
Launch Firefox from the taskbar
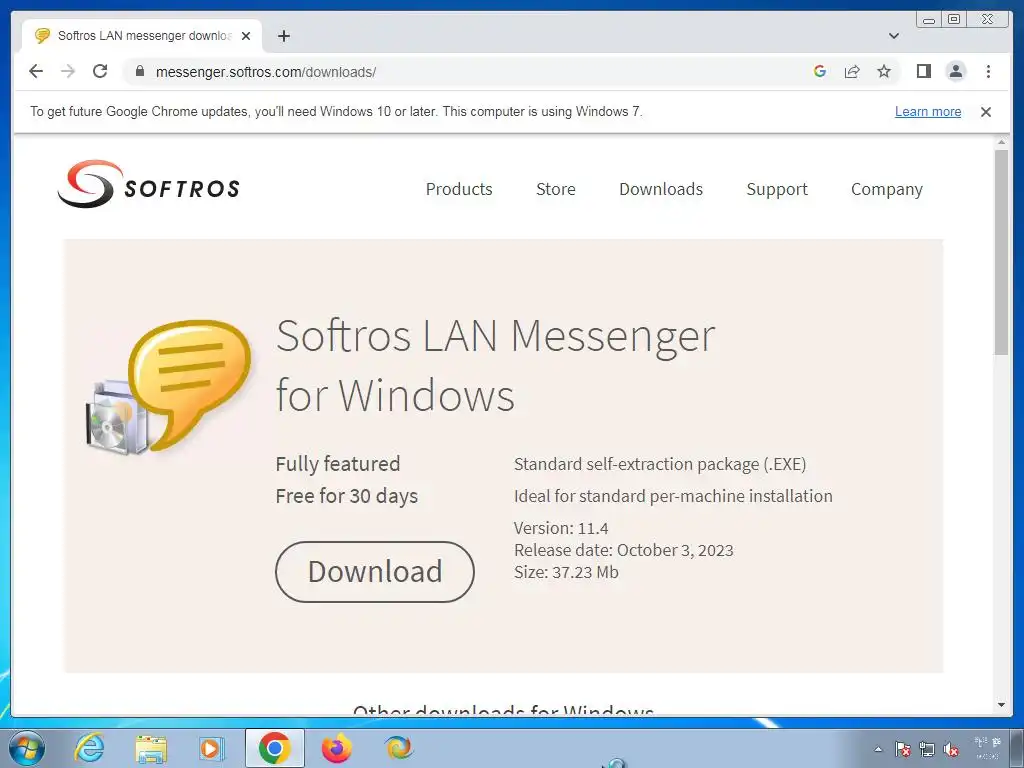(x=337, y=748)
